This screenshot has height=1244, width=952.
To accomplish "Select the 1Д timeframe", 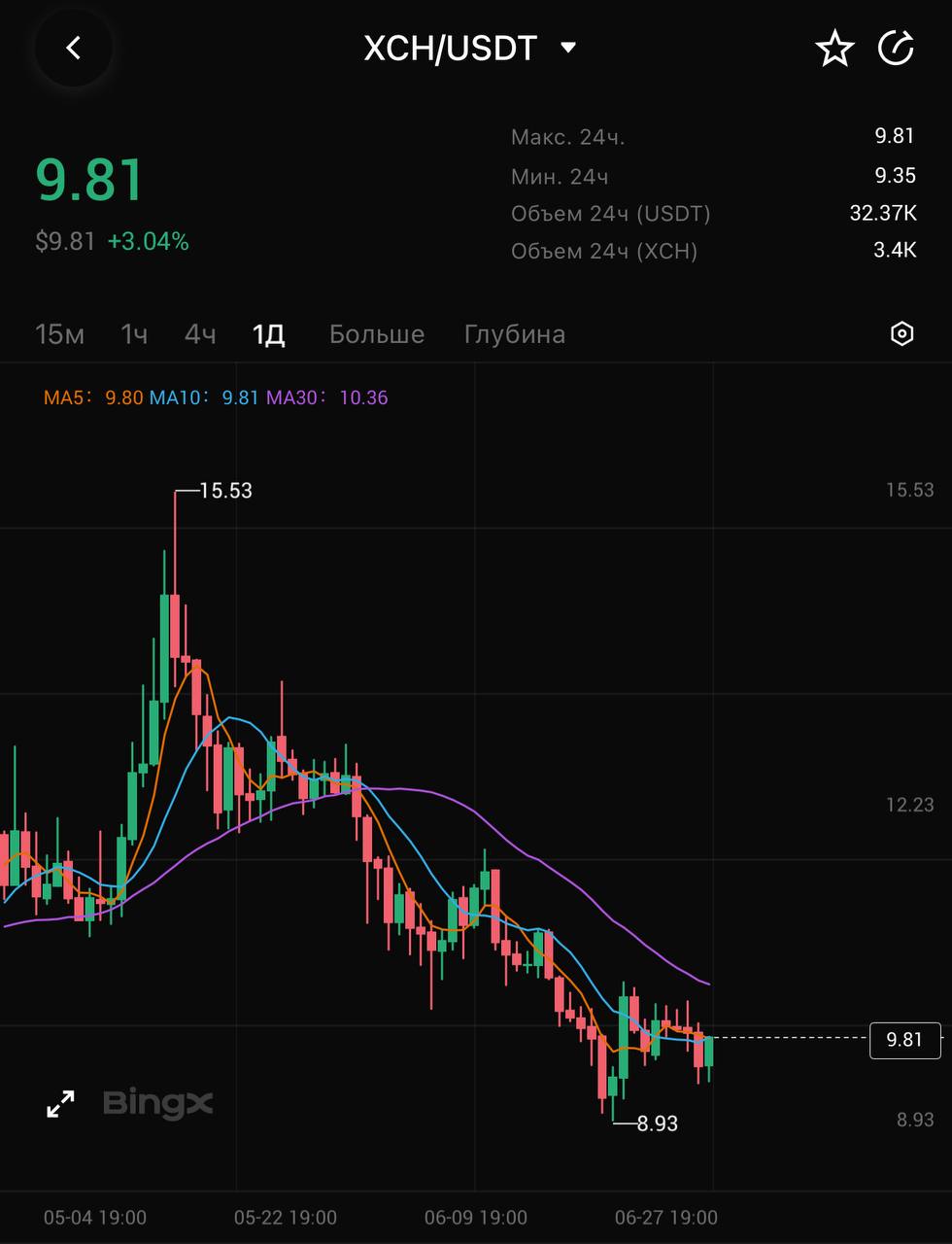I will pos(269,334).
